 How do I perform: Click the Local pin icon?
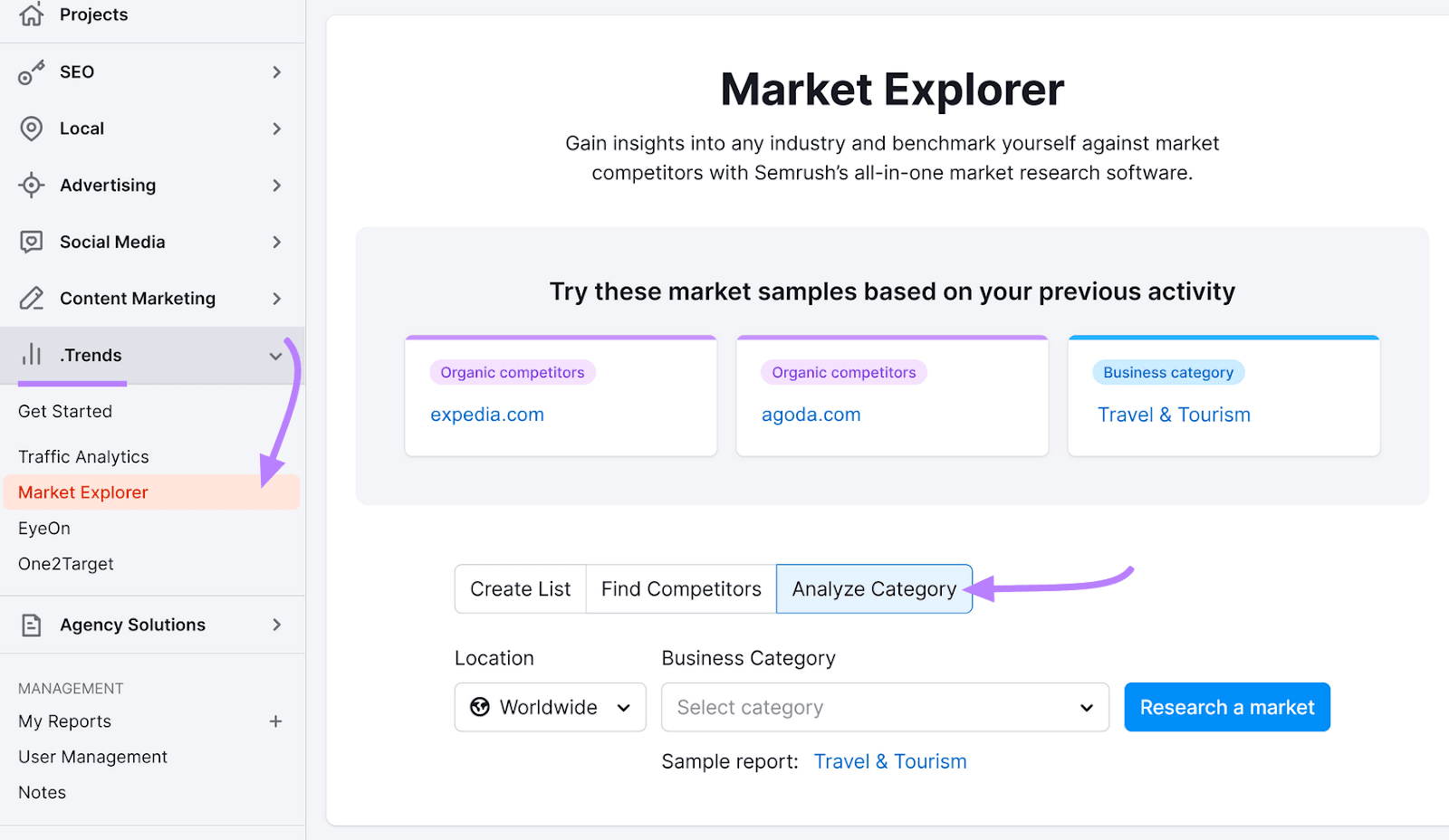[x=31, y=128]
